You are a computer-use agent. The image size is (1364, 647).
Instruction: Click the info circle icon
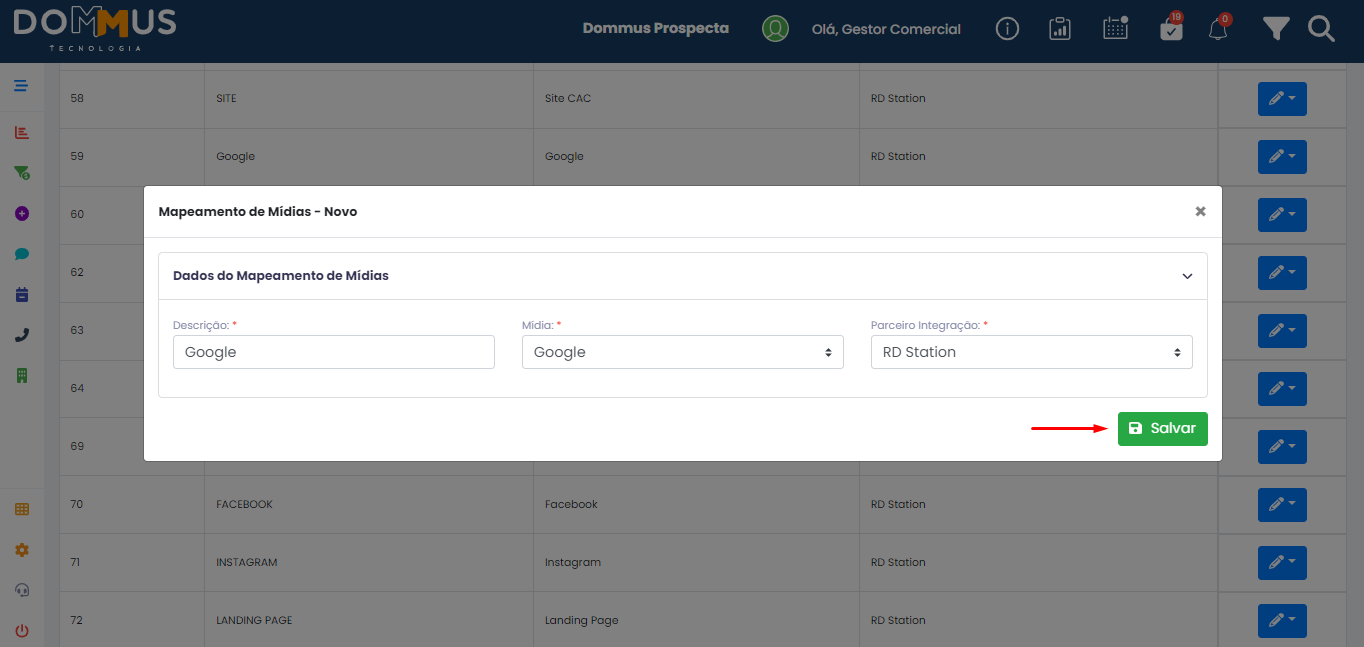click(x=1007, y=29)
